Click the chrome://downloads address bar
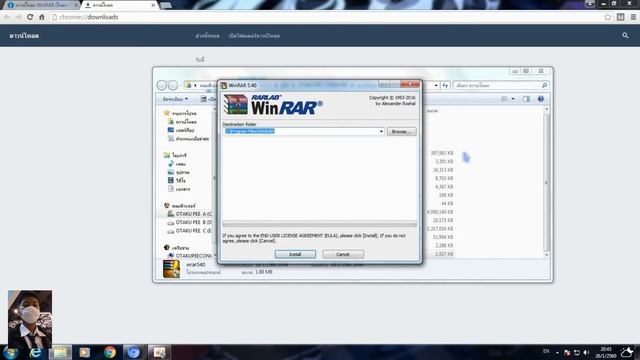Image resolution: width=640 pixels, height=360 pixels. pyautogui.click(x=326, y=17)
